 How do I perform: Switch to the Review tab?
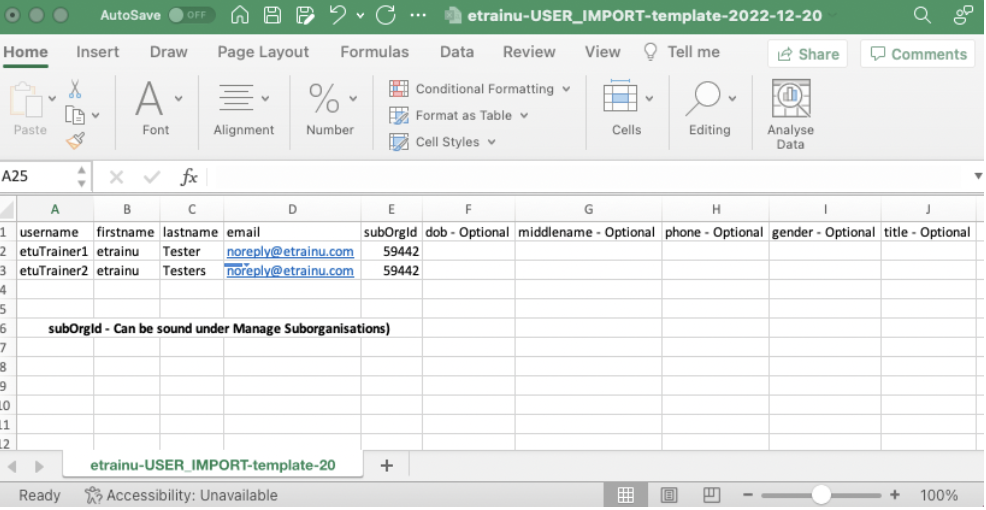coord(529,52)
